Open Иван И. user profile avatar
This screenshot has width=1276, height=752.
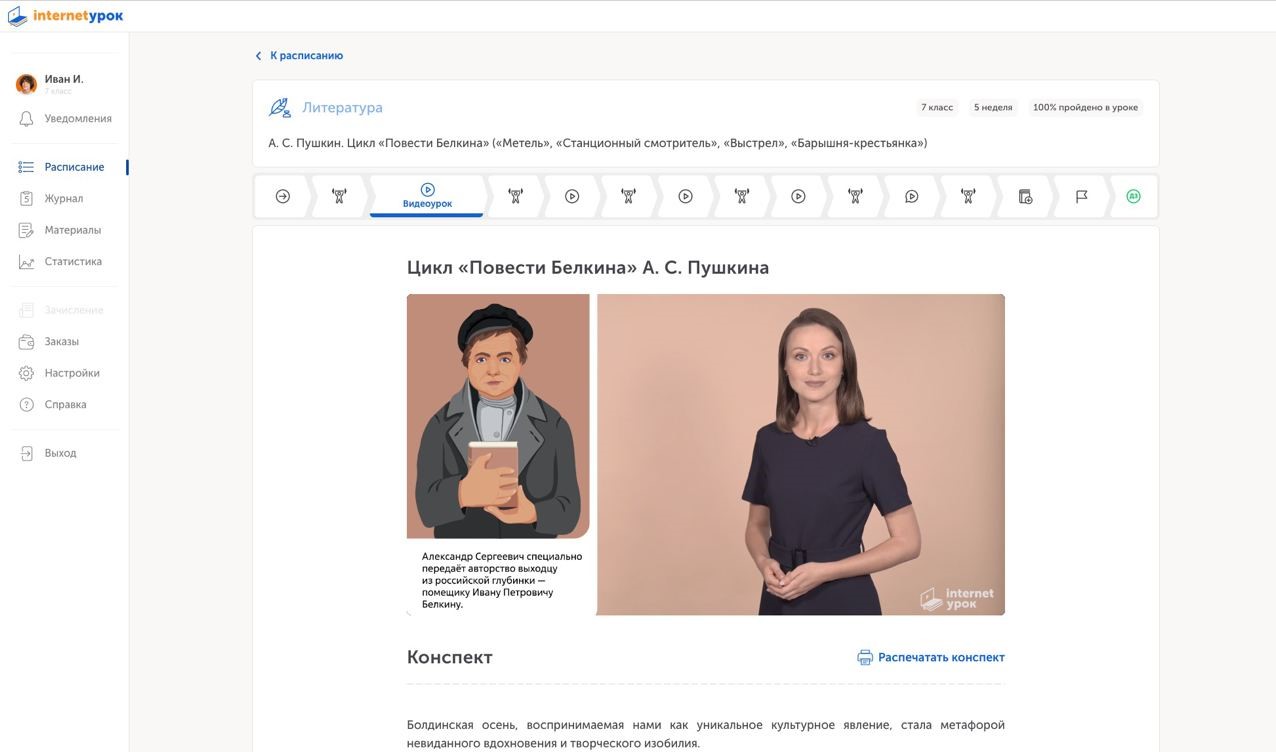[x=27, y=84]
